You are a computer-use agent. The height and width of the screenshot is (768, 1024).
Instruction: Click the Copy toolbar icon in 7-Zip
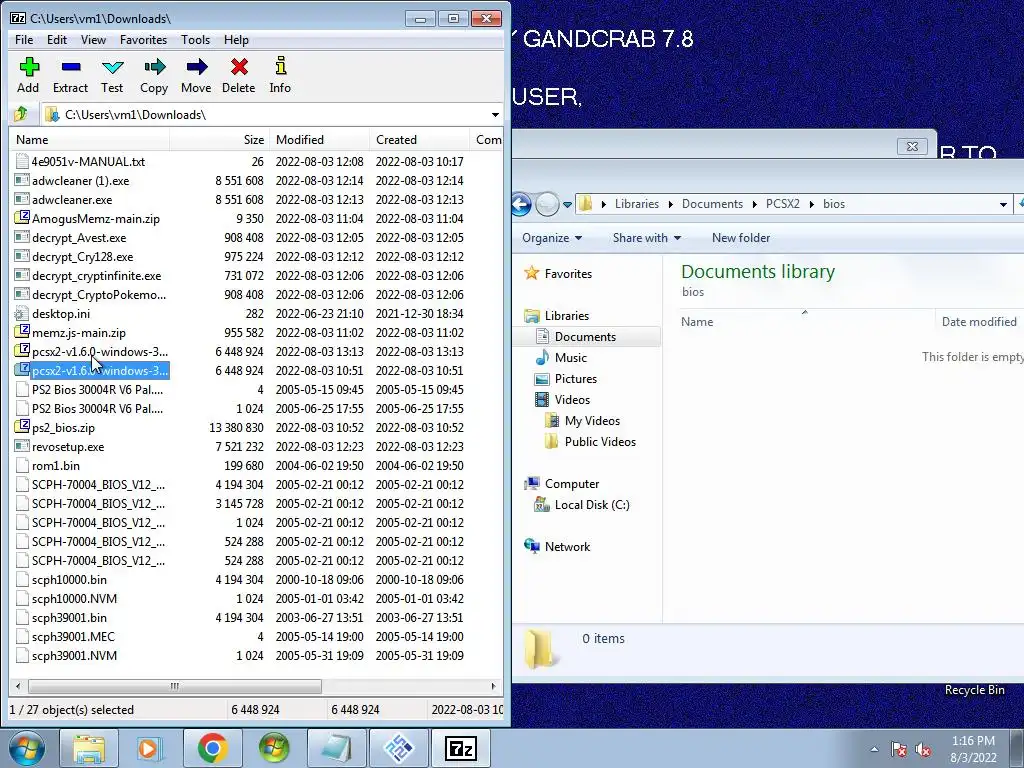(154, 76)
